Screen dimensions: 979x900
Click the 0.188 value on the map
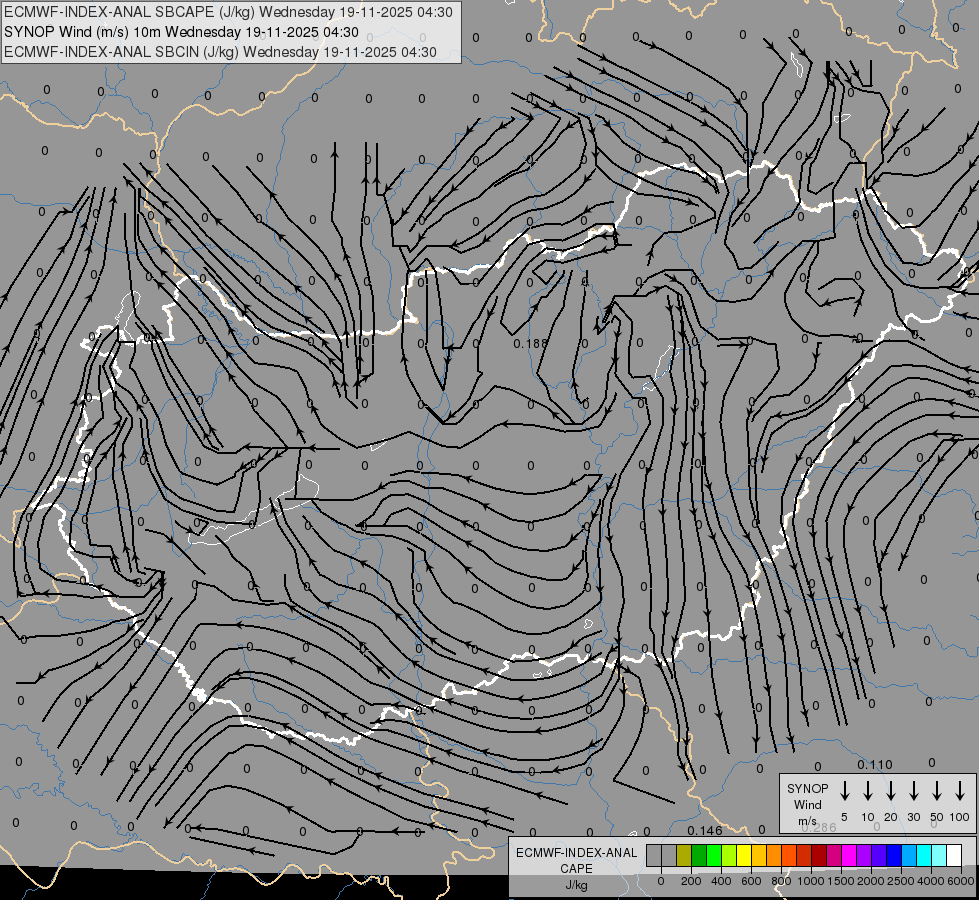[x=530, y=344]
